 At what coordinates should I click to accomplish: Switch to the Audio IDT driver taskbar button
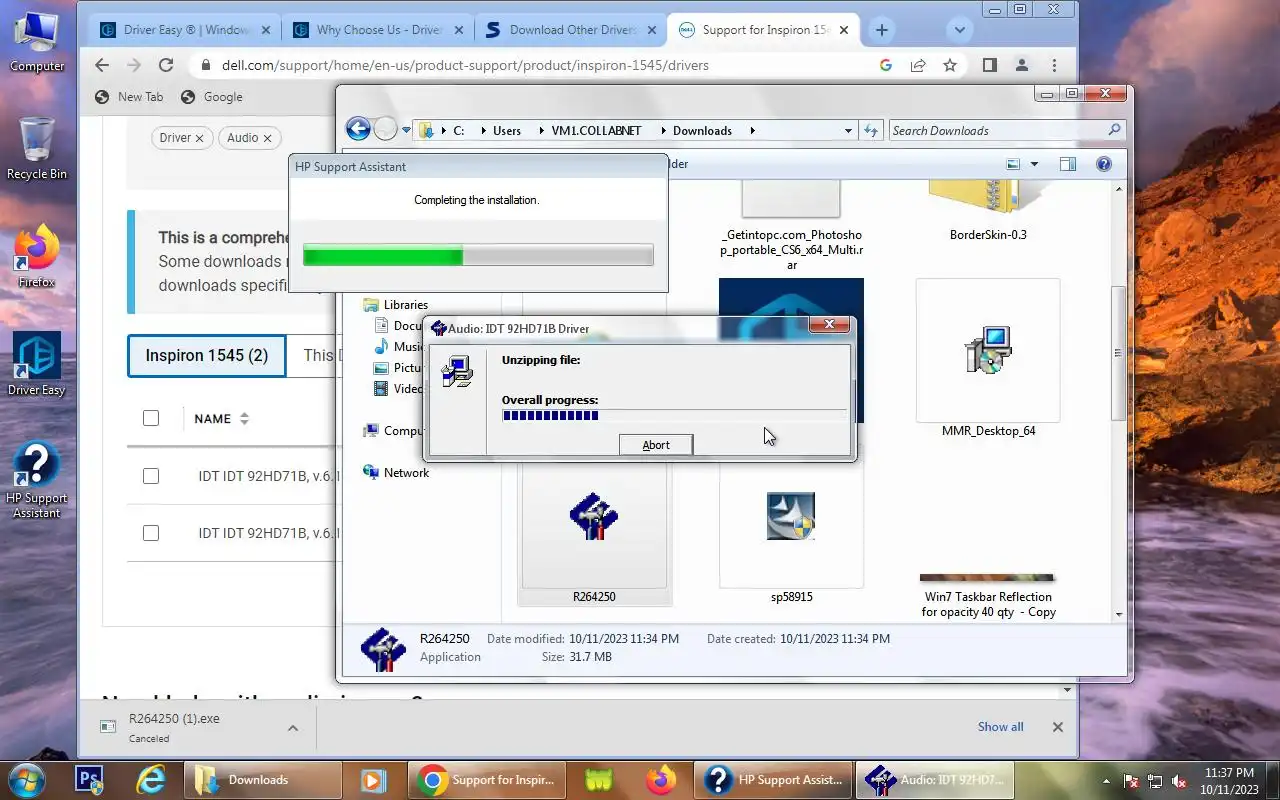[x=936, y=780]
